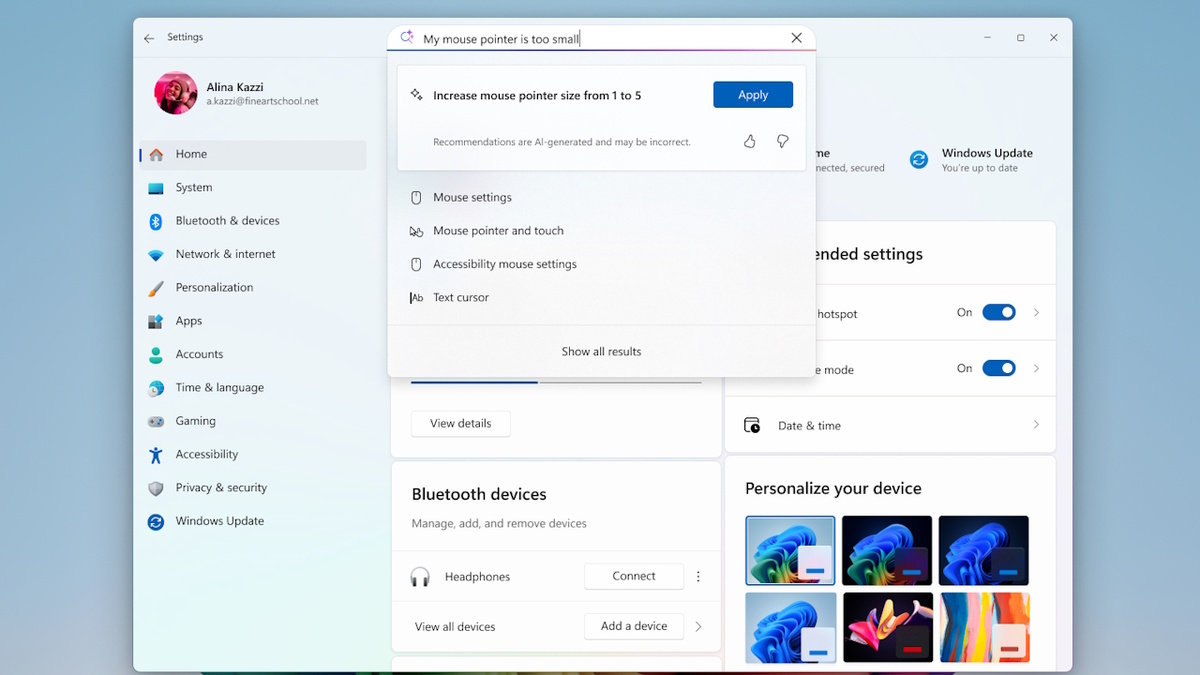The width and height of the screenshot is (1200, 675).
Task: Click the back arrow in Settings title bar
Action: [x=149, y=38]
